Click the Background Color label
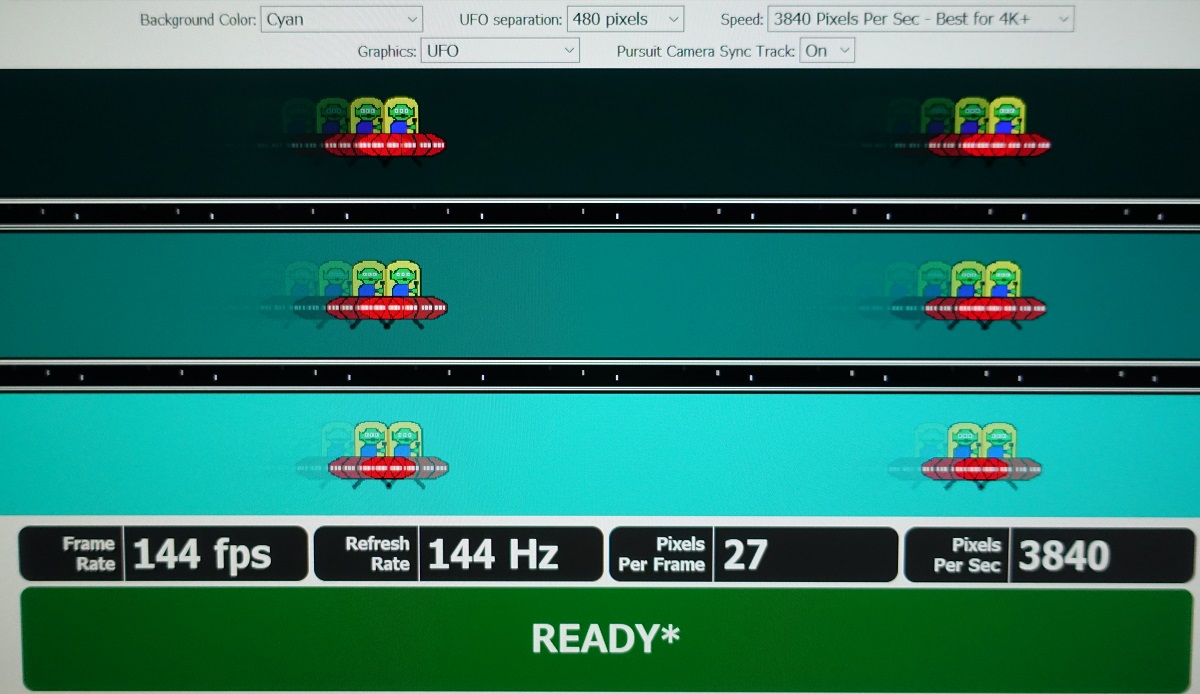Image resolution: width=1200 pixels, height=694 pixels. [x=197, y=20]
